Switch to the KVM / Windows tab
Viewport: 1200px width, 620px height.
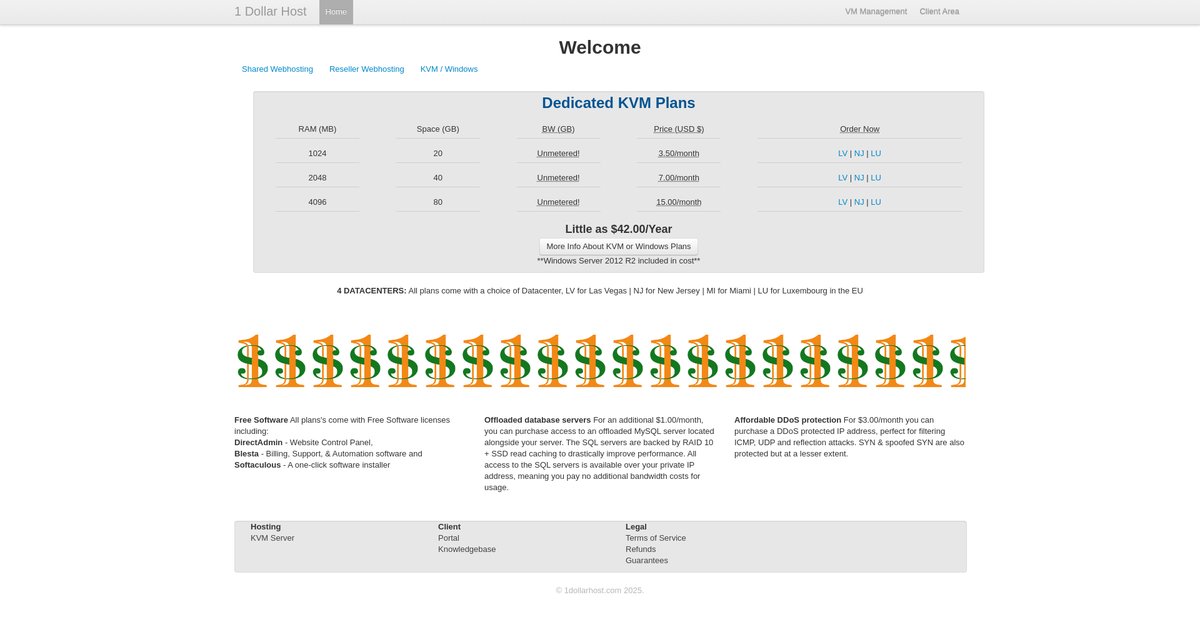coord(449,69)
